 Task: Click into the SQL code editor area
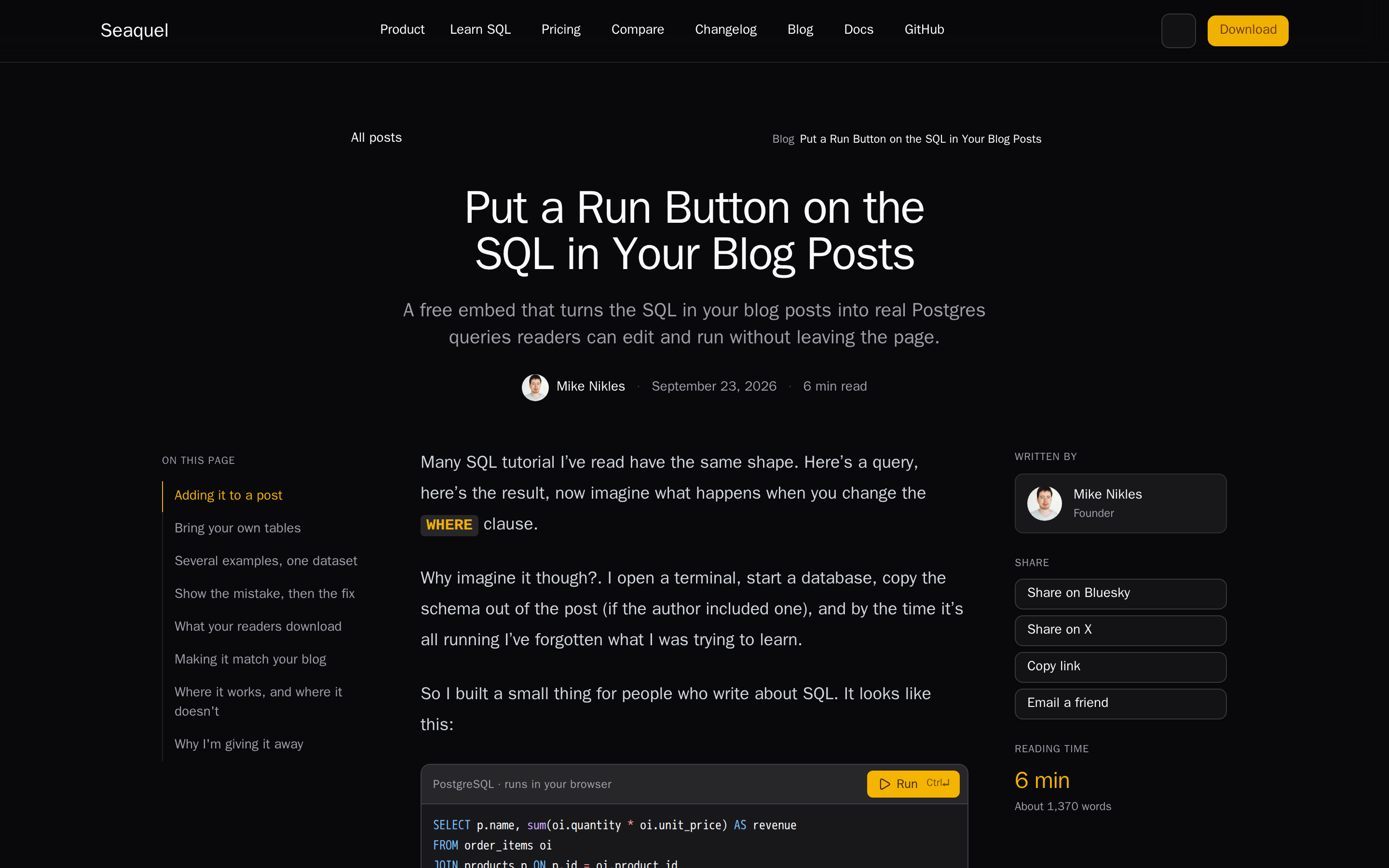tap(694, 837)
